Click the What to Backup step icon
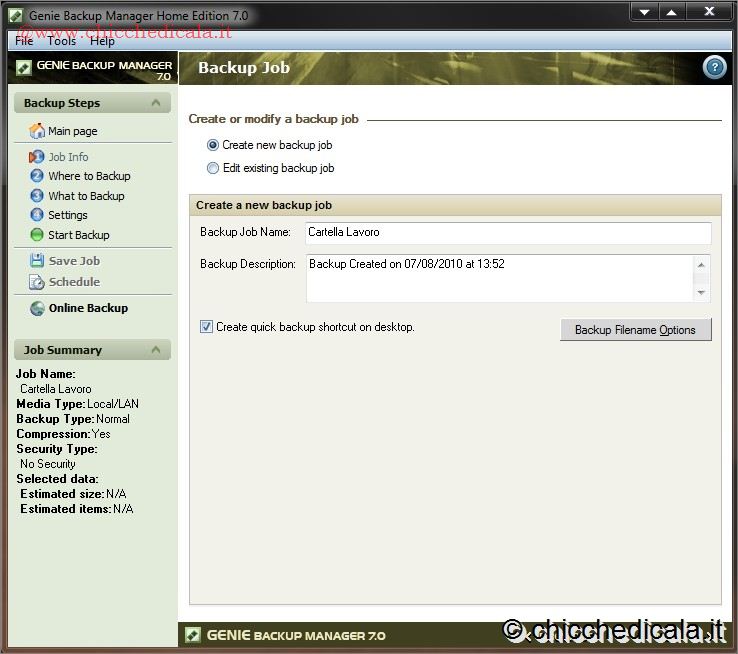Image resolution: width=738 pixels, height=654 pixels. [37, 196]
